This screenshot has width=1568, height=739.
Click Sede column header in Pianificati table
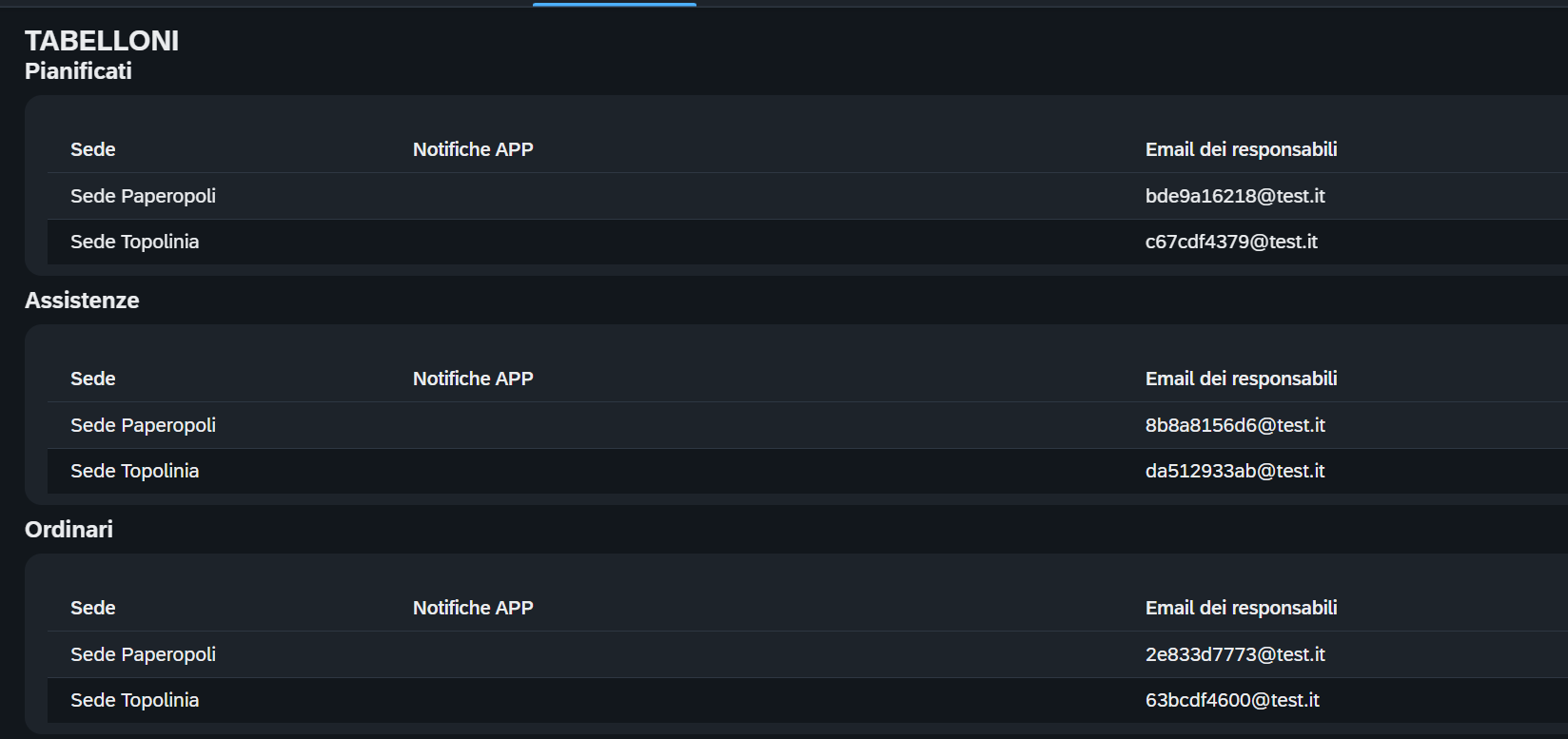coord(92,149)
